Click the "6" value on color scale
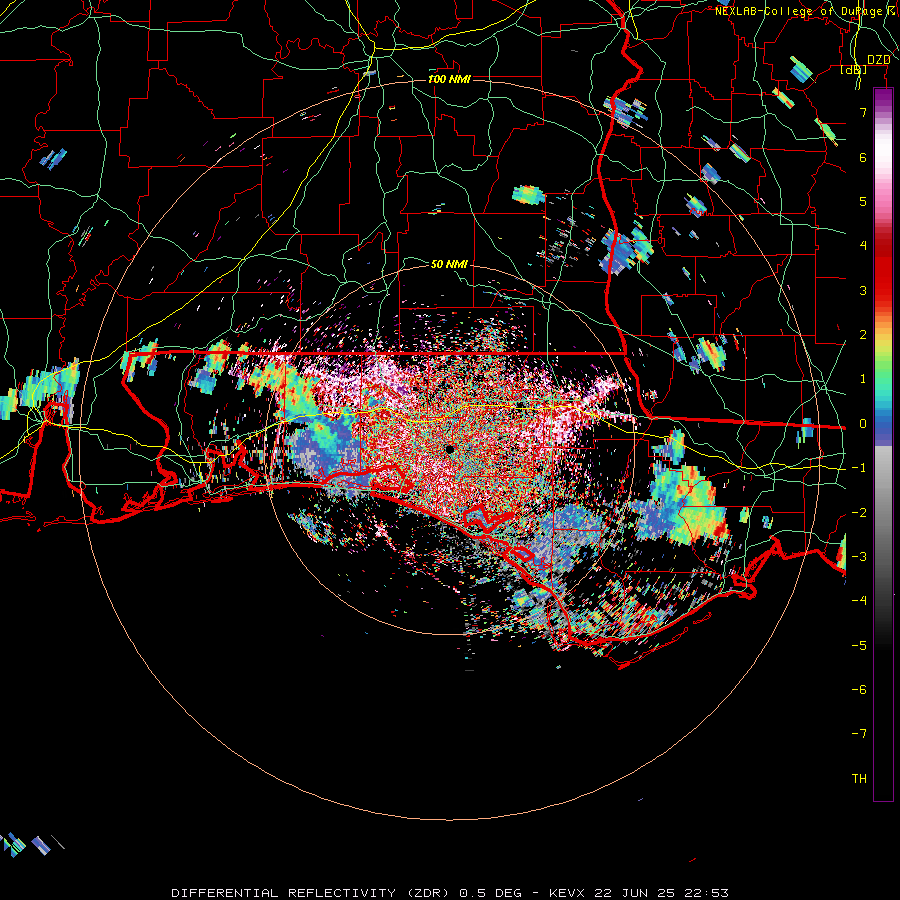The width and height of the screenshot is (900, 900). point(863,157)
